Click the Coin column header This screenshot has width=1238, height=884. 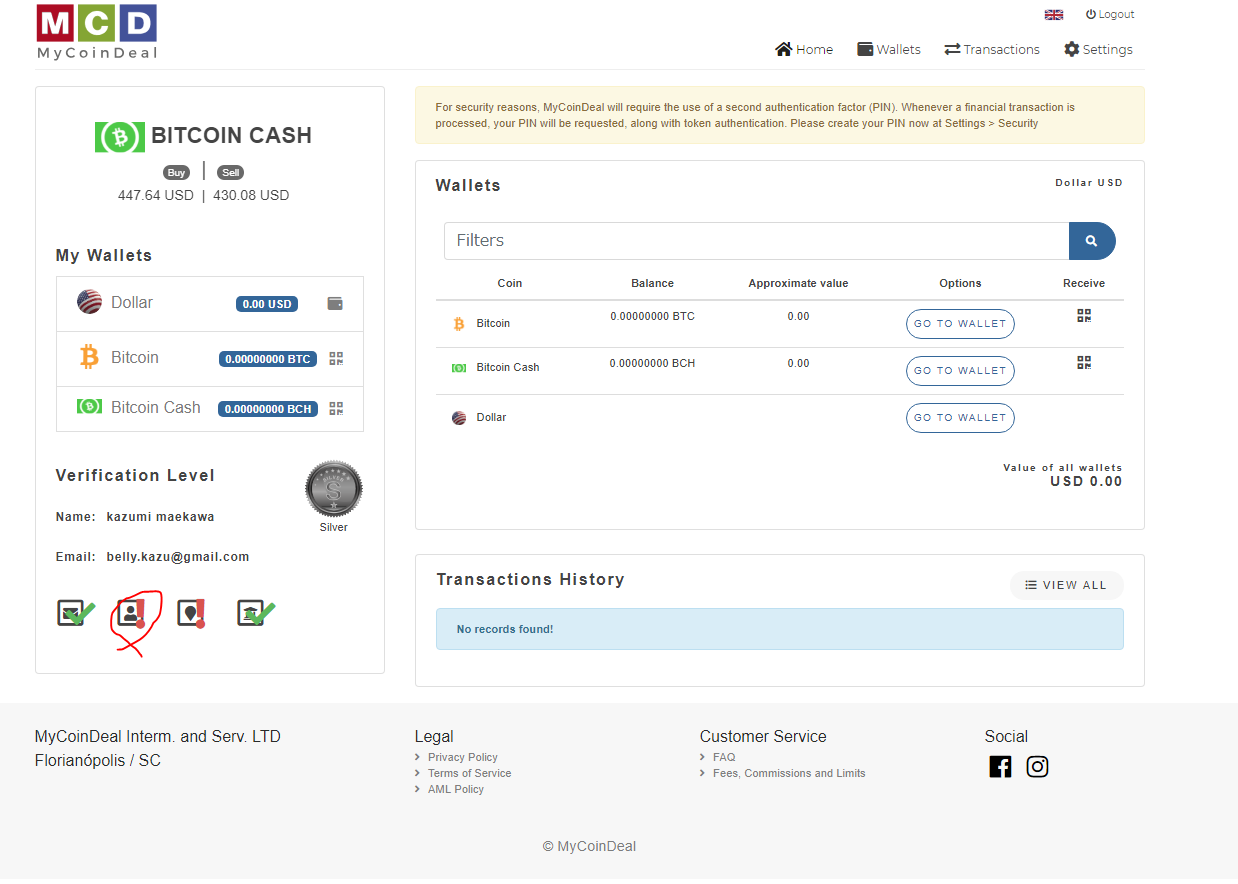[510, 284]
